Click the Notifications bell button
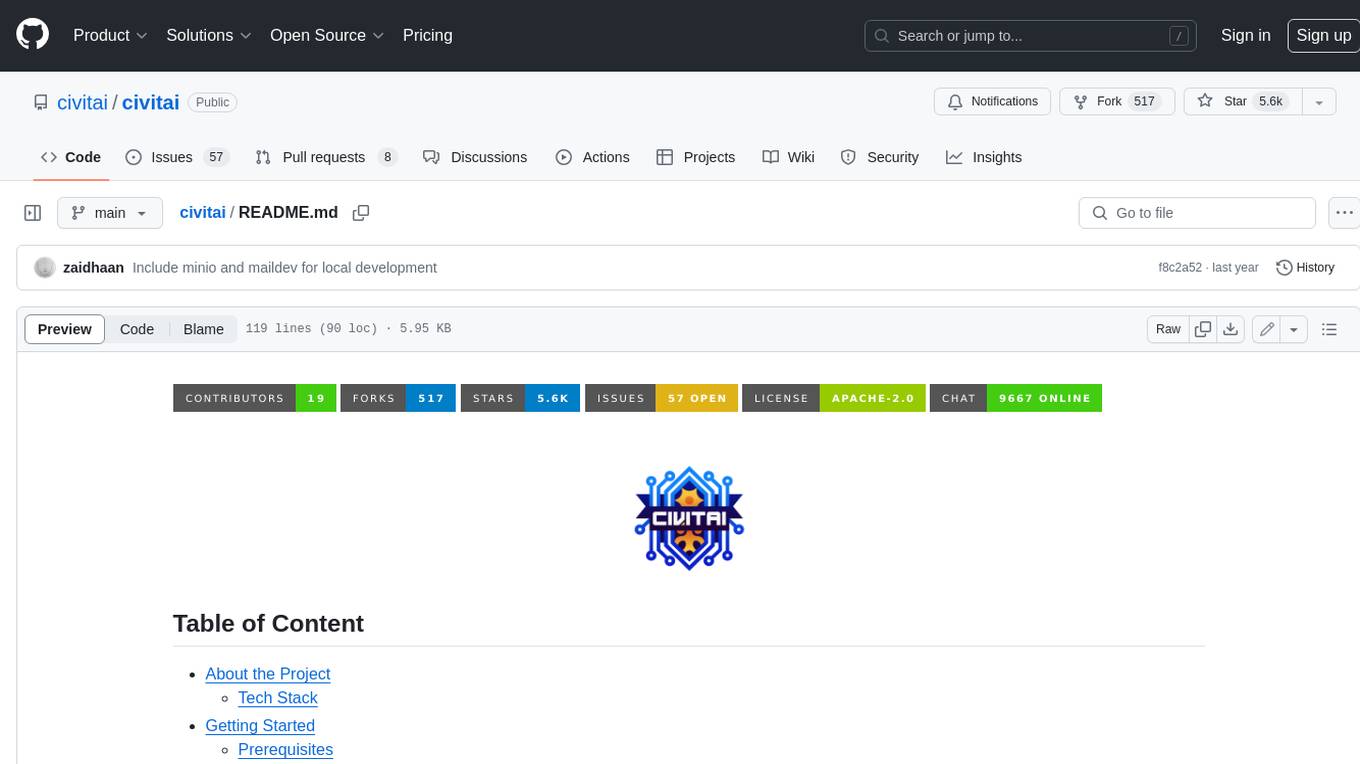The height and width of the screenshot is (764, 1360). coord(992,102)
